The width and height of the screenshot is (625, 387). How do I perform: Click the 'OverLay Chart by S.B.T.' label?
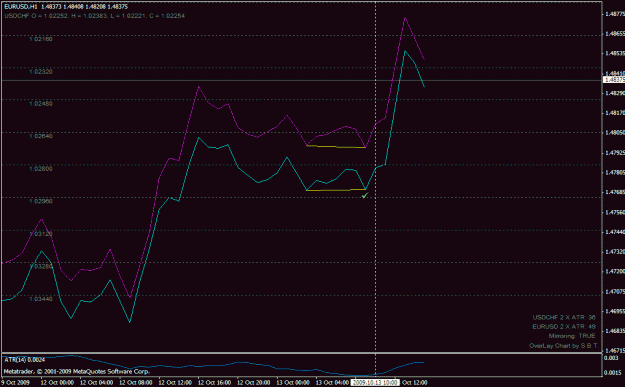[564, 346]
